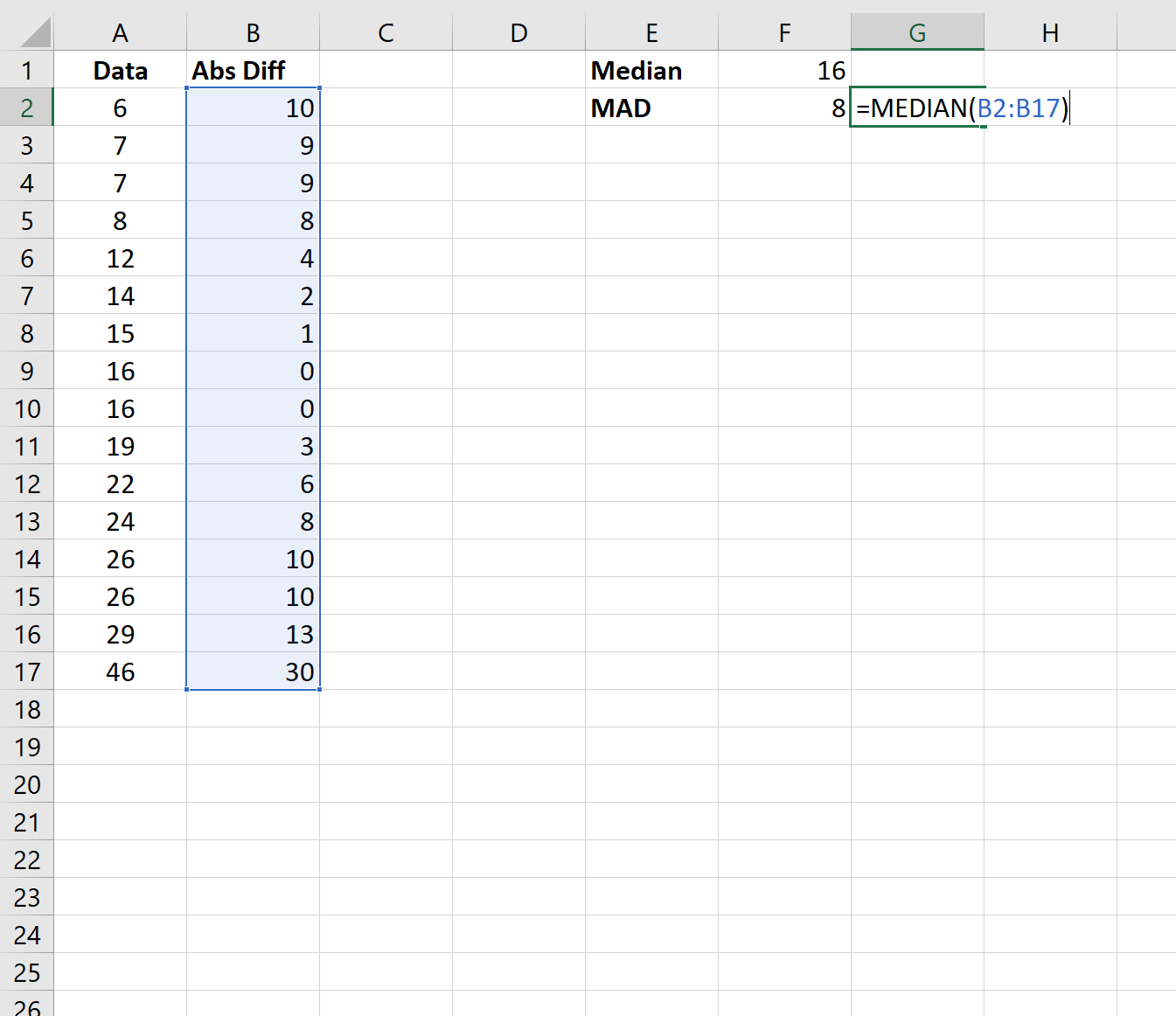The image size is (1176, 1016).
Task: Click inside the =MEDIAN(B2:B17) formula cell
Action: [x=918, y=108]
